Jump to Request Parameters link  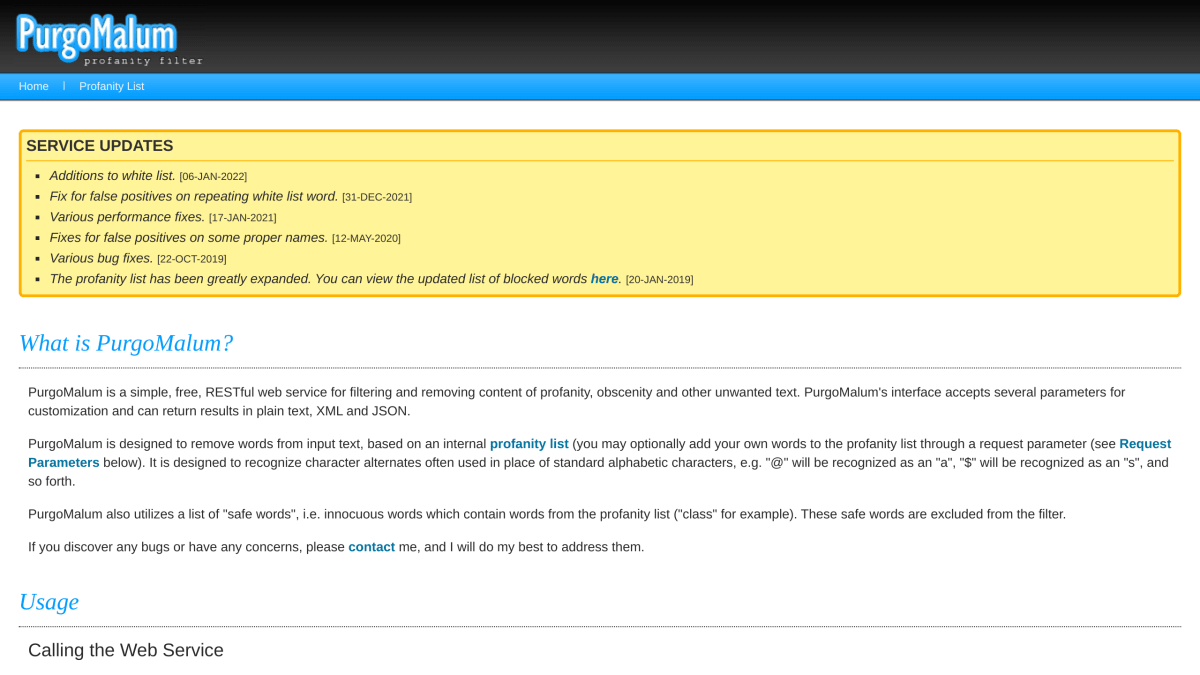point(599,453)
